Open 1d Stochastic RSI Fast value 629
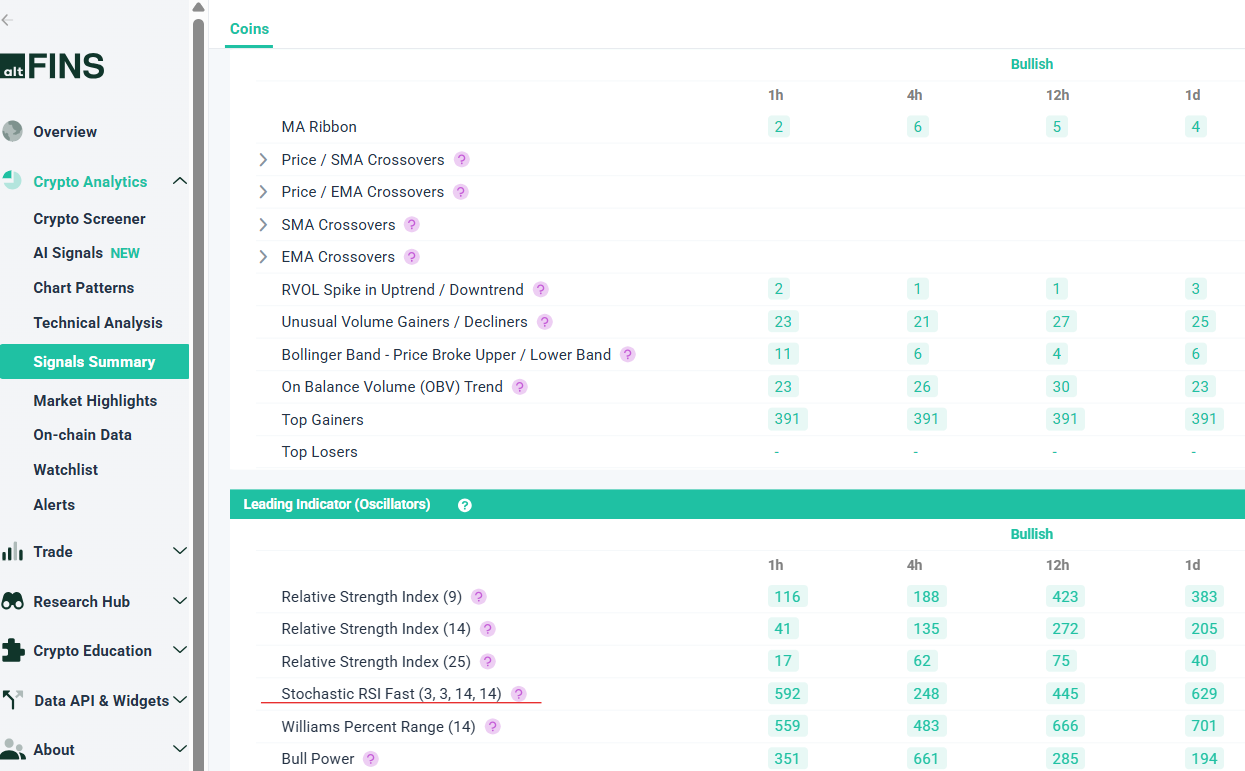 [1204, 694]
